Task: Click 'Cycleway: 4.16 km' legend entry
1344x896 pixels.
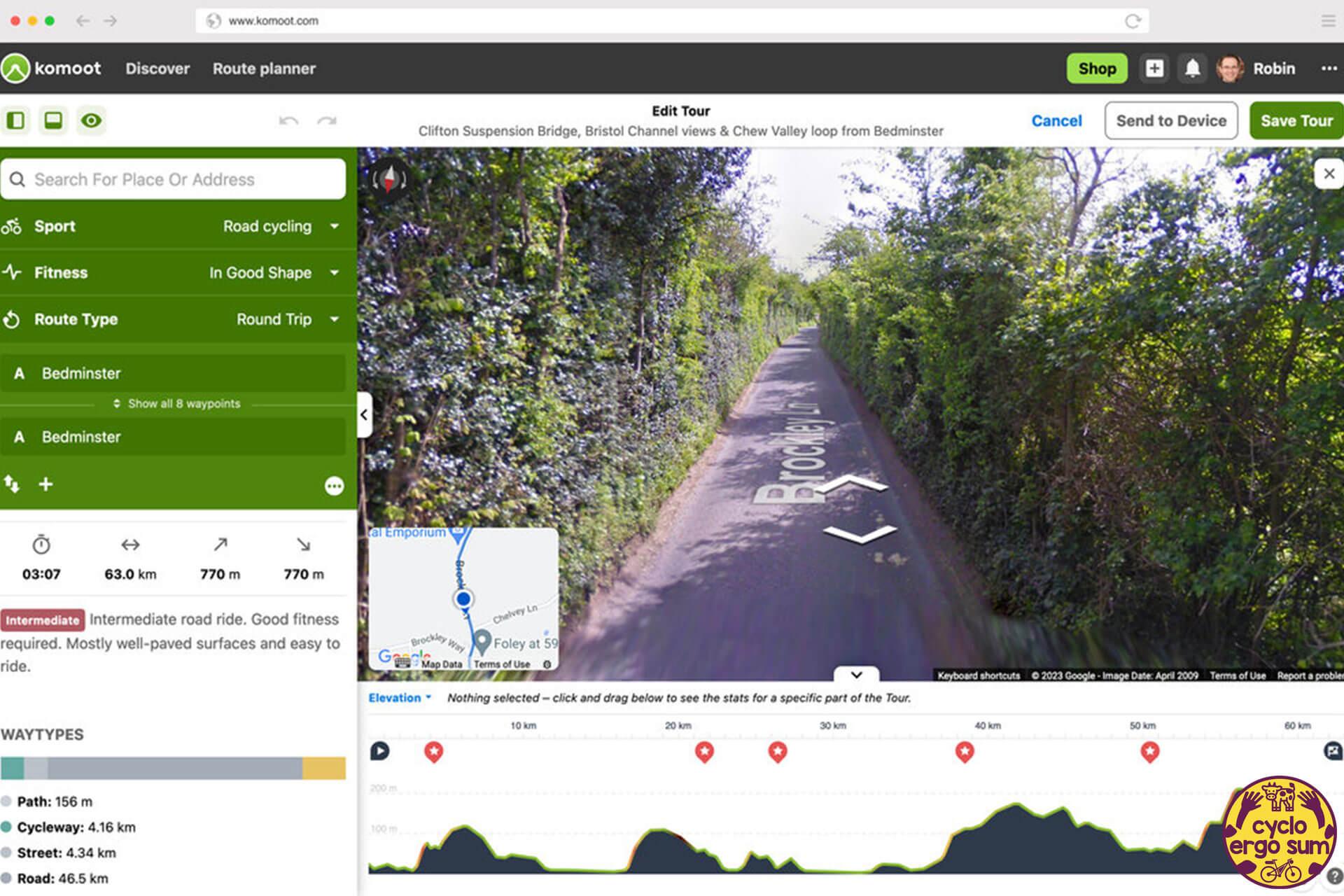Action: pos(69,827)
